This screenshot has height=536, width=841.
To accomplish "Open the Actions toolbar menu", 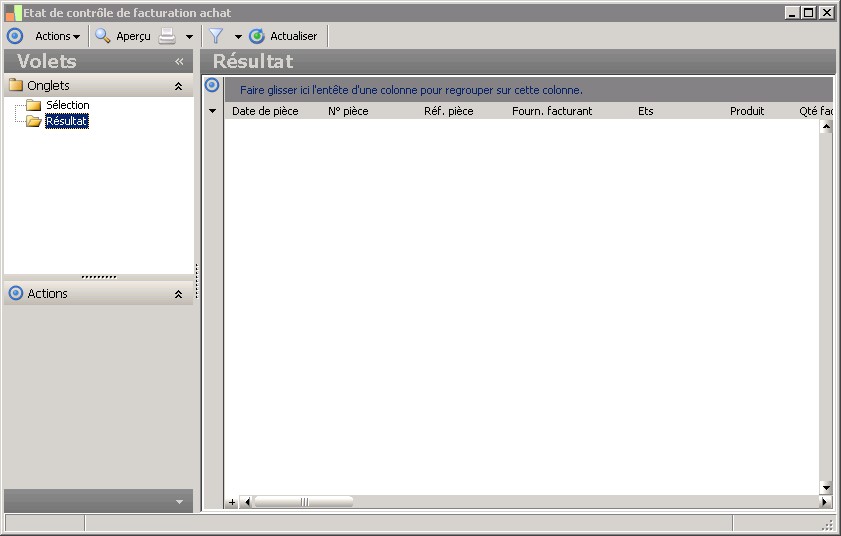I will 57,36.
